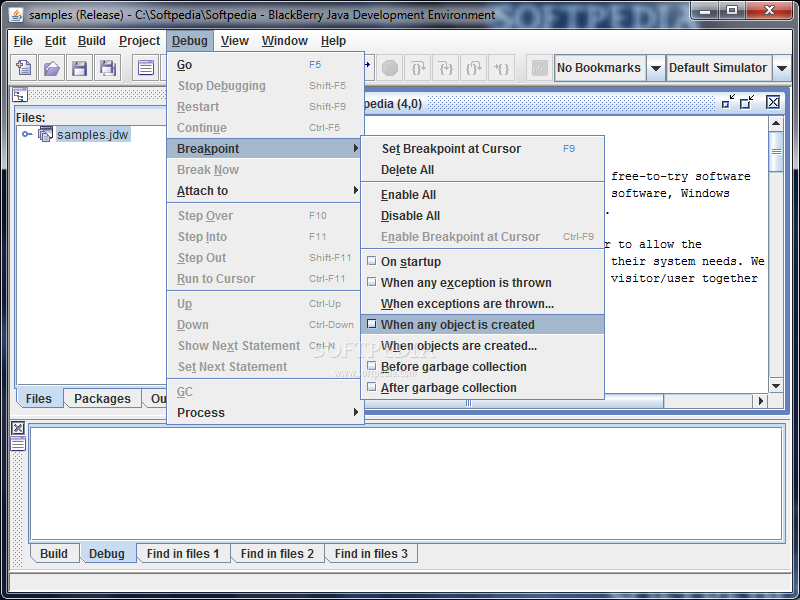Click the Open folder toolbar icon
Image resolution: width=800 pixels, height=600 pixels.
tap(52, 68)
